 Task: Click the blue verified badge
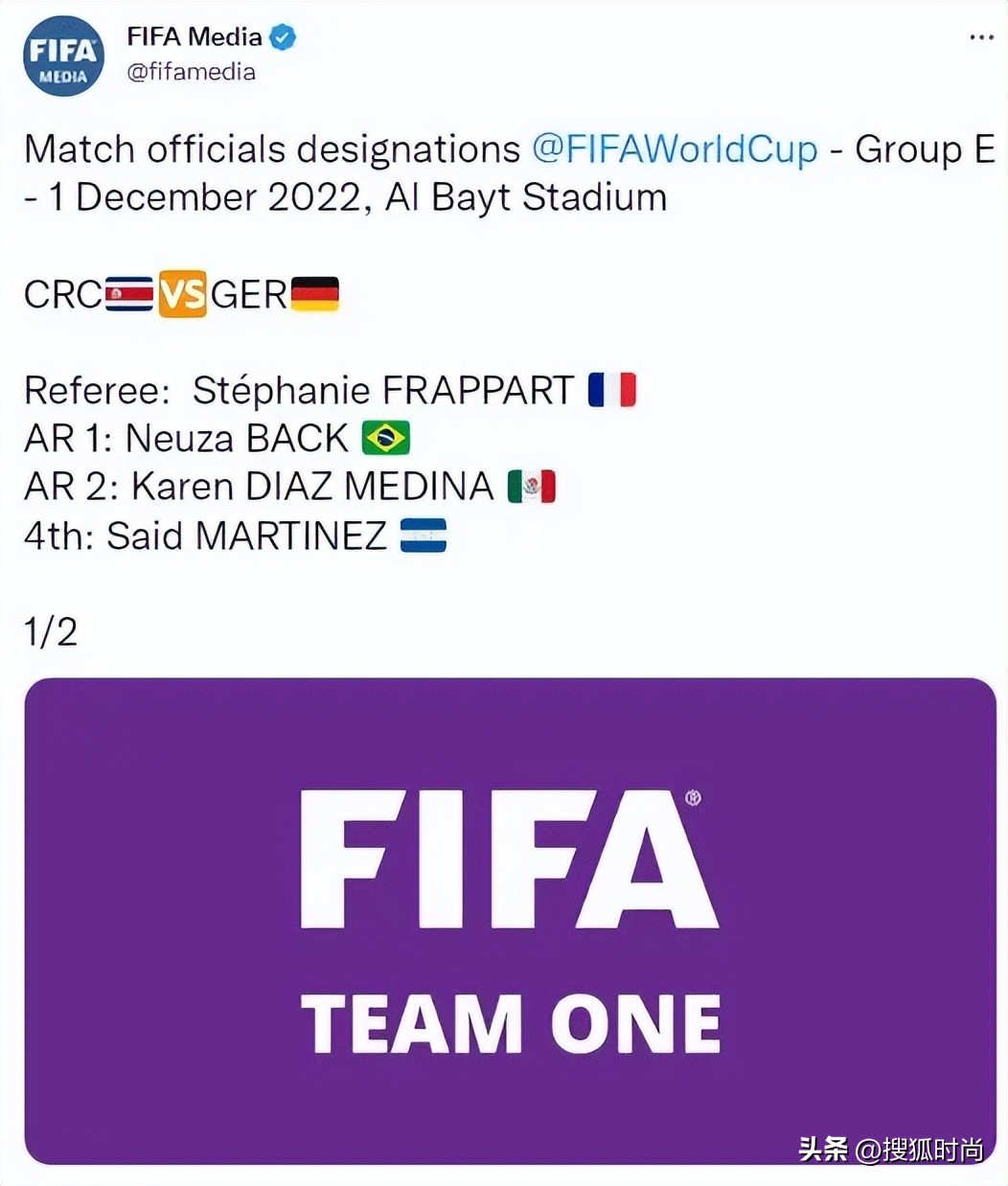(x=283, y=37)
